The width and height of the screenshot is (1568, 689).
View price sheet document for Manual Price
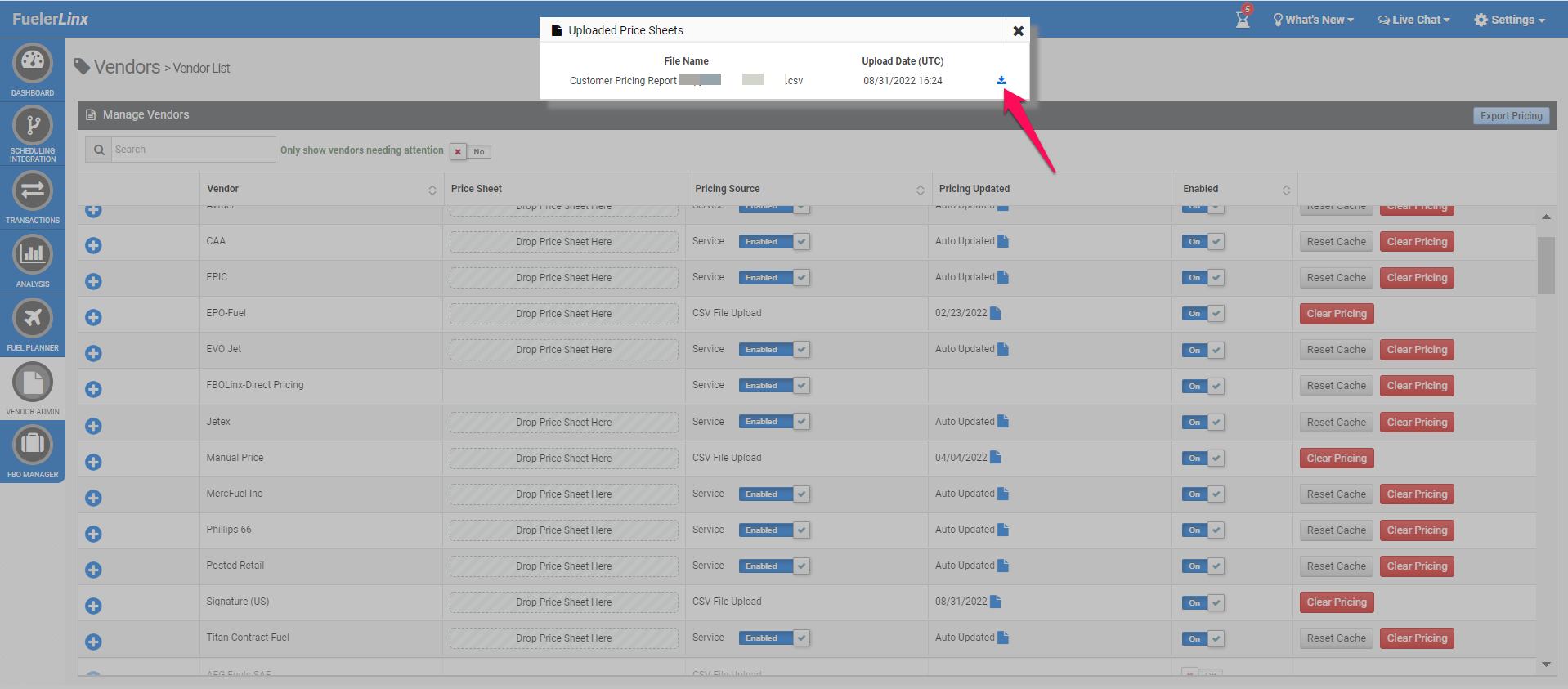pos(995,458)
